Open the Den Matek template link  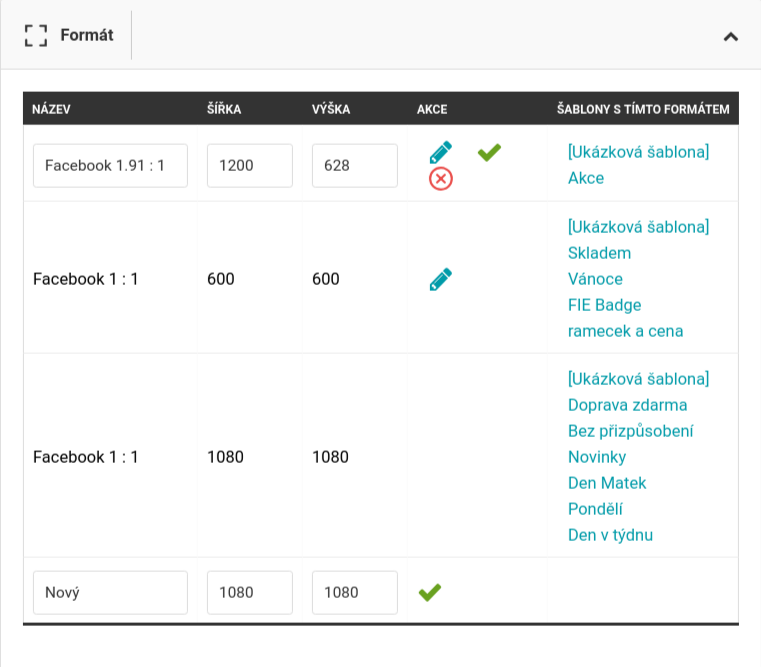coord(607,483)
